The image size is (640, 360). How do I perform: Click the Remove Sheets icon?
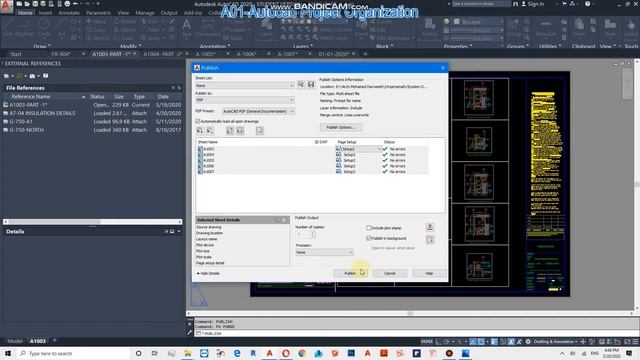pos(210,131)
